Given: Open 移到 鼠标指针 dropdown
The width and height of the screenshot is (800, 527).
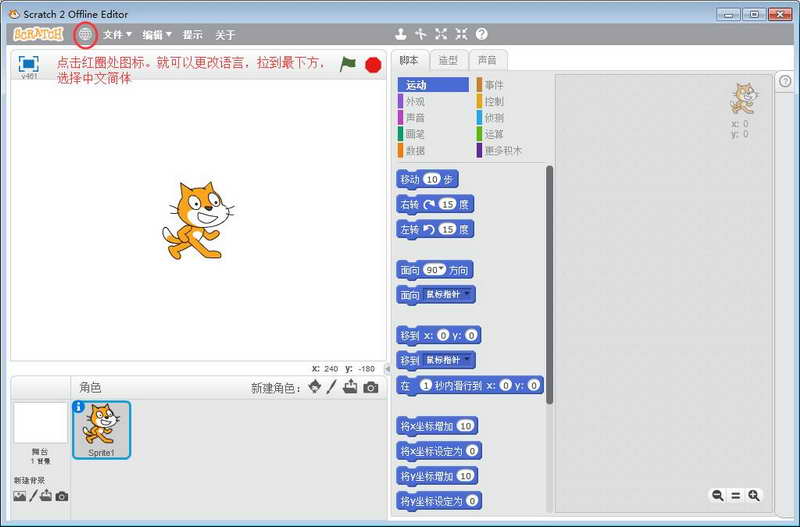Looking at the screenshot, I should click(x=447, y=360).
